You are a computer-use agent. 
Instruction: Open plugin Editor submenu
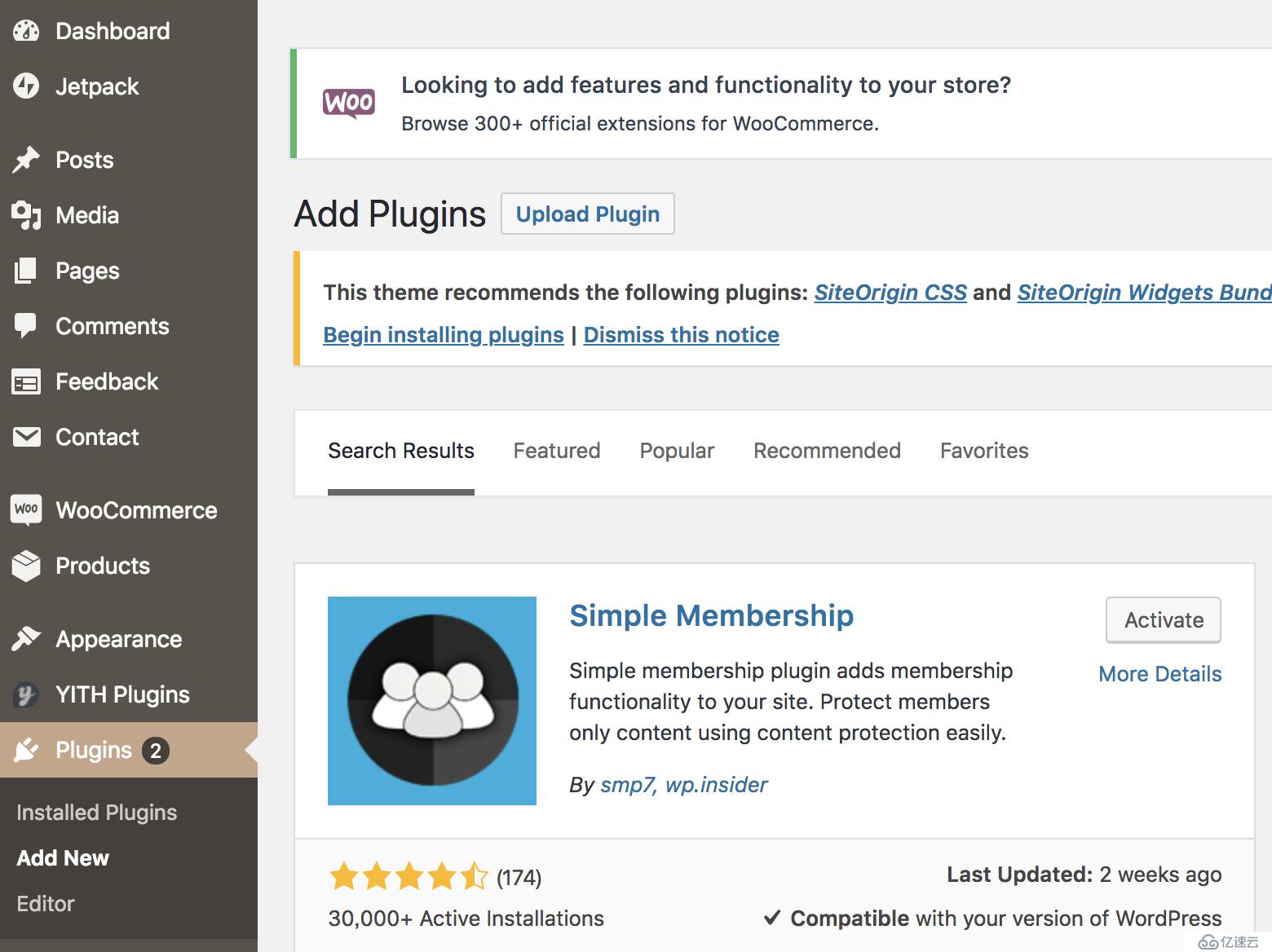(46, 904)
